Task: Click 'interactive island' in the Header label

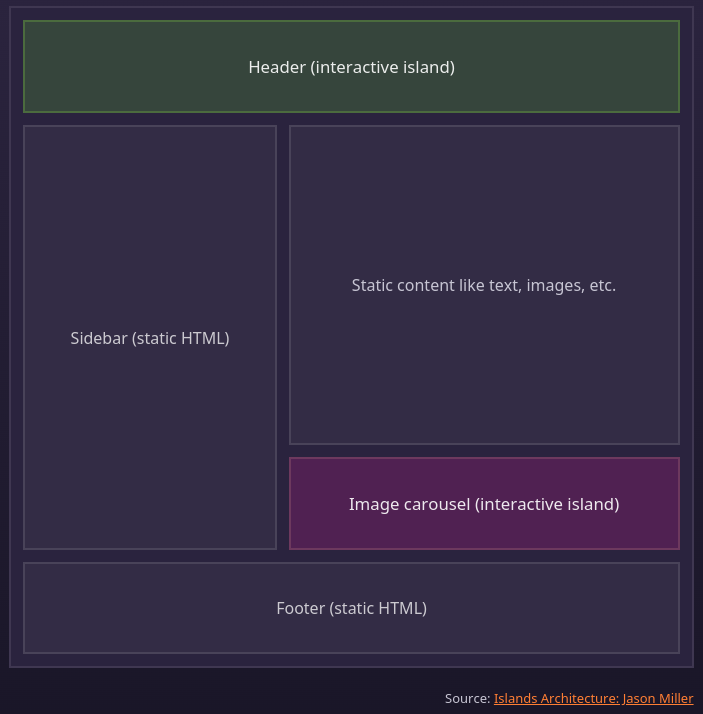Action: point(382,67)
